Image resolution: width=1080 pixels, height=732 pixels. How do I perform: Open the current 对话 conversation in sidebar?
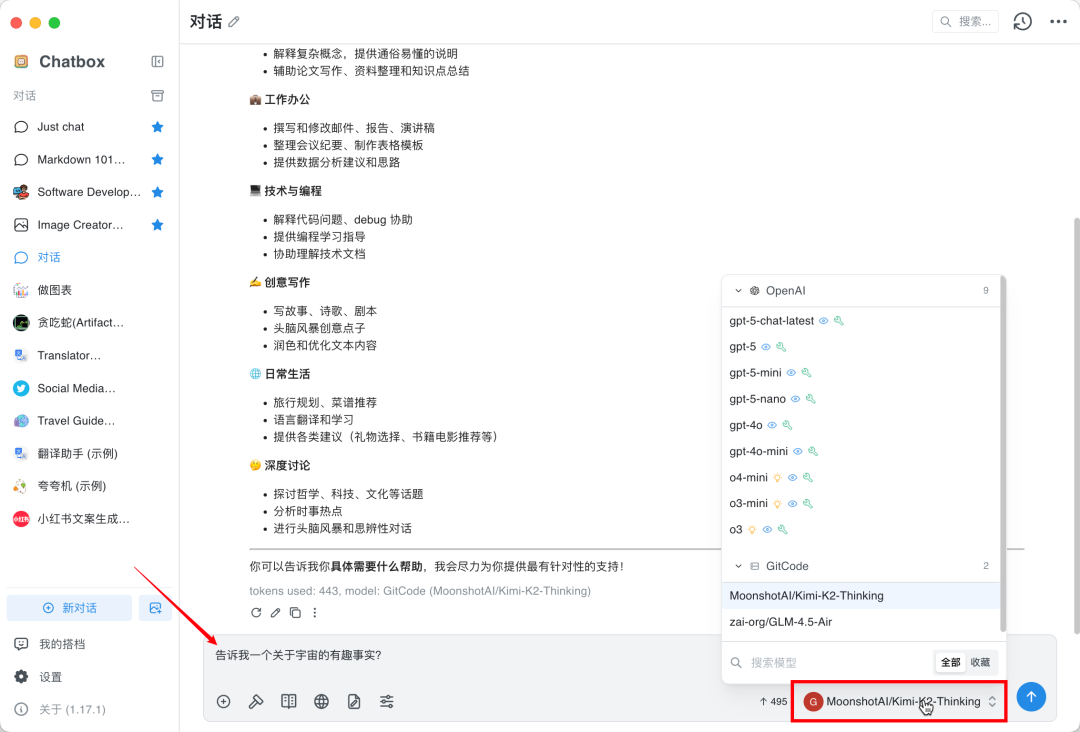click(x=89, y=257)
